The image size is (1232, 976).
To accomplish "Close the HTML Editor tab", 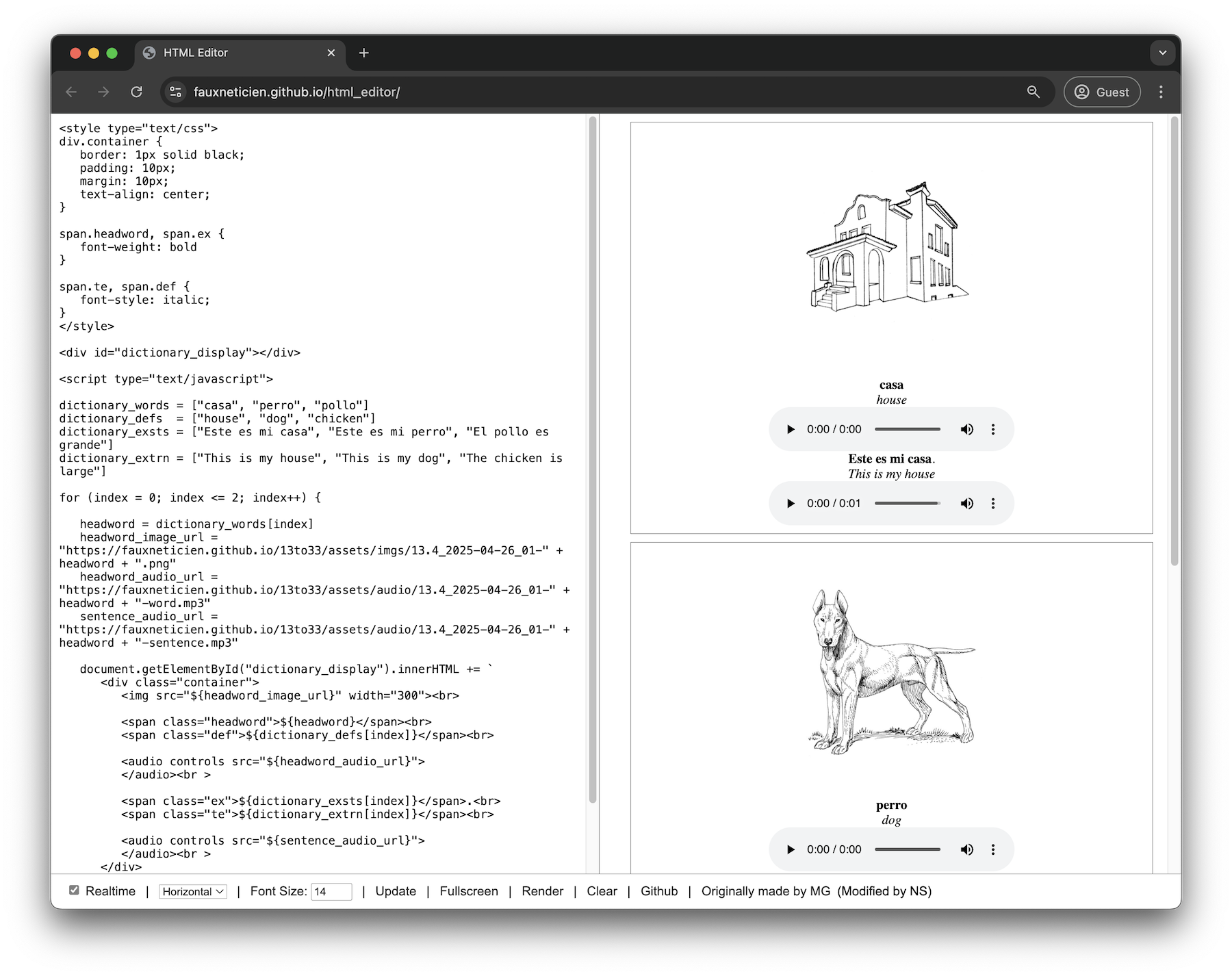I will [x=331, y=53].
